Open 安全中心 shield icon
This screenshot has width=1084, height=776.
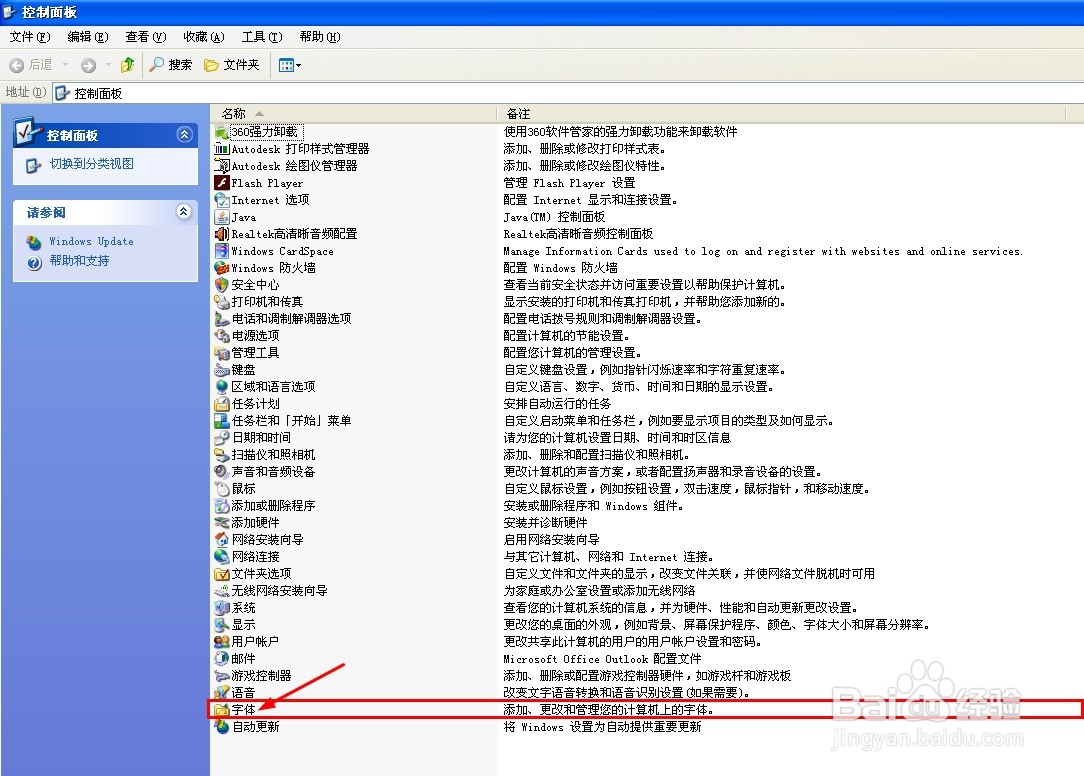coord(221,285)
